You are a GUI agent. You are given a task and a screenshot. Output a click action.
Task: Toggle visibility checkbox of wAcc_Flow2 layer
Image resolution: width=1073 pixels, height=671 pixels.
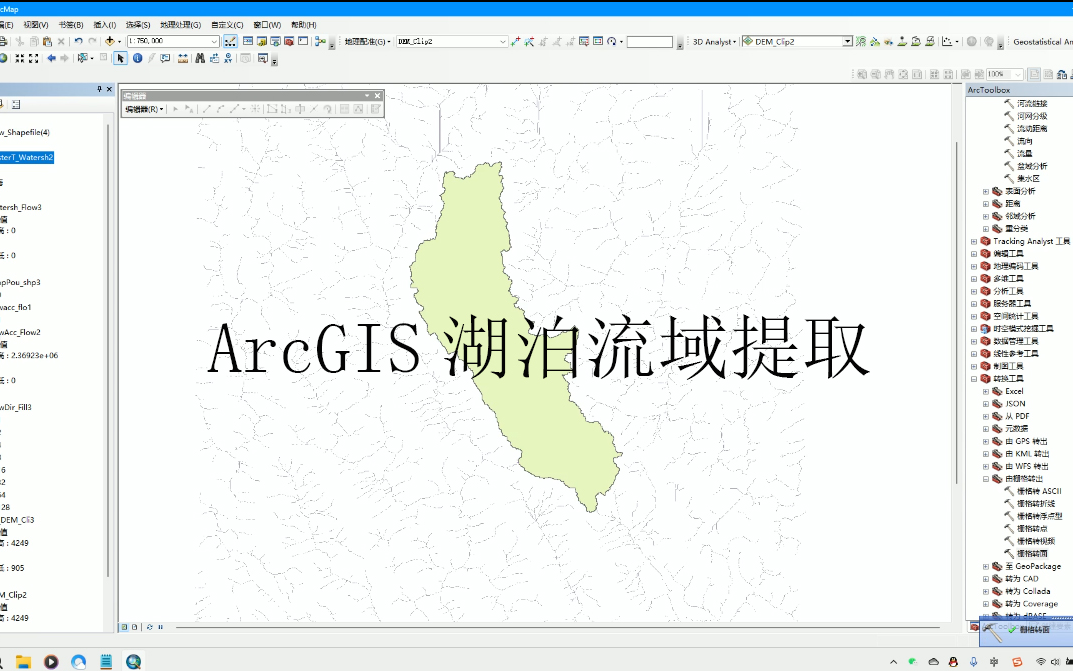[3, 332]
